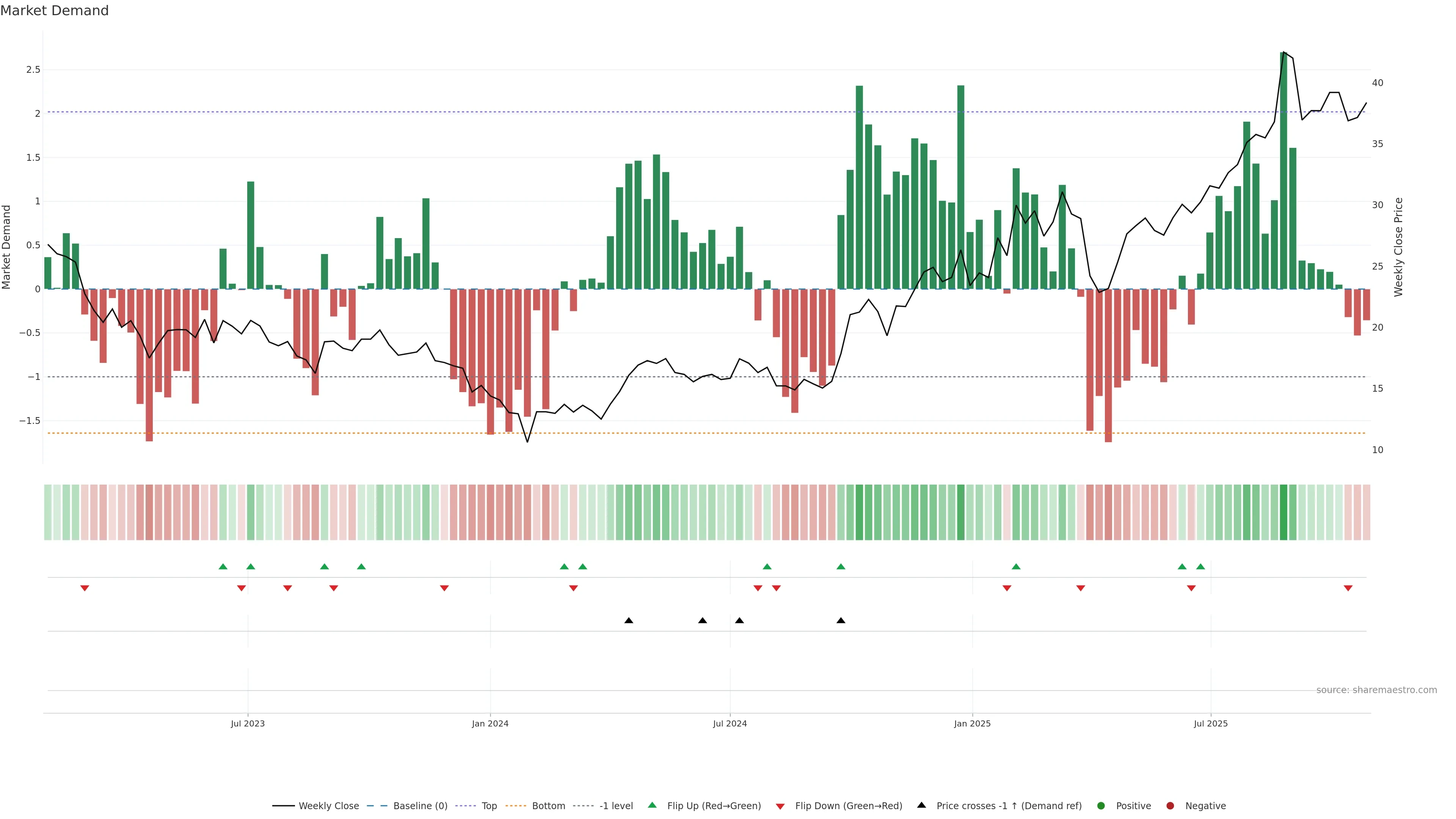The height and width of the screenshot is (819, 1456).
Task: Toggle the Weekly Close legend series
Action: pos(328,805)
